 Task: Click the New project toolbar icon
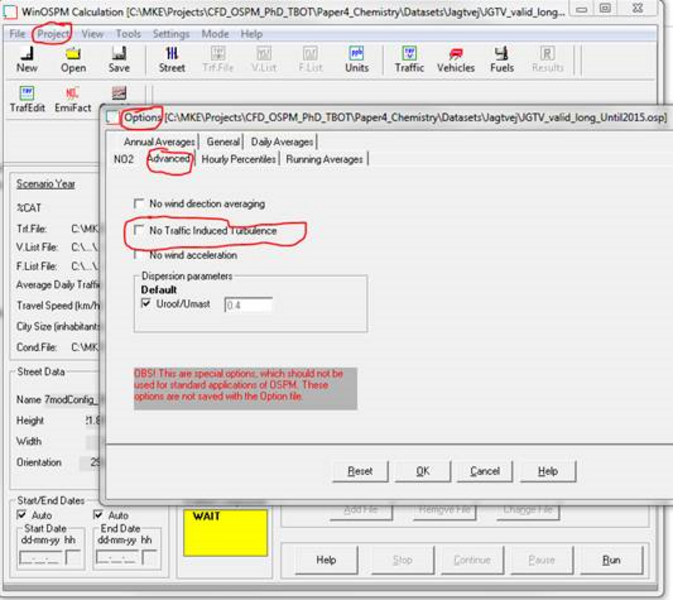click(27, 58)
